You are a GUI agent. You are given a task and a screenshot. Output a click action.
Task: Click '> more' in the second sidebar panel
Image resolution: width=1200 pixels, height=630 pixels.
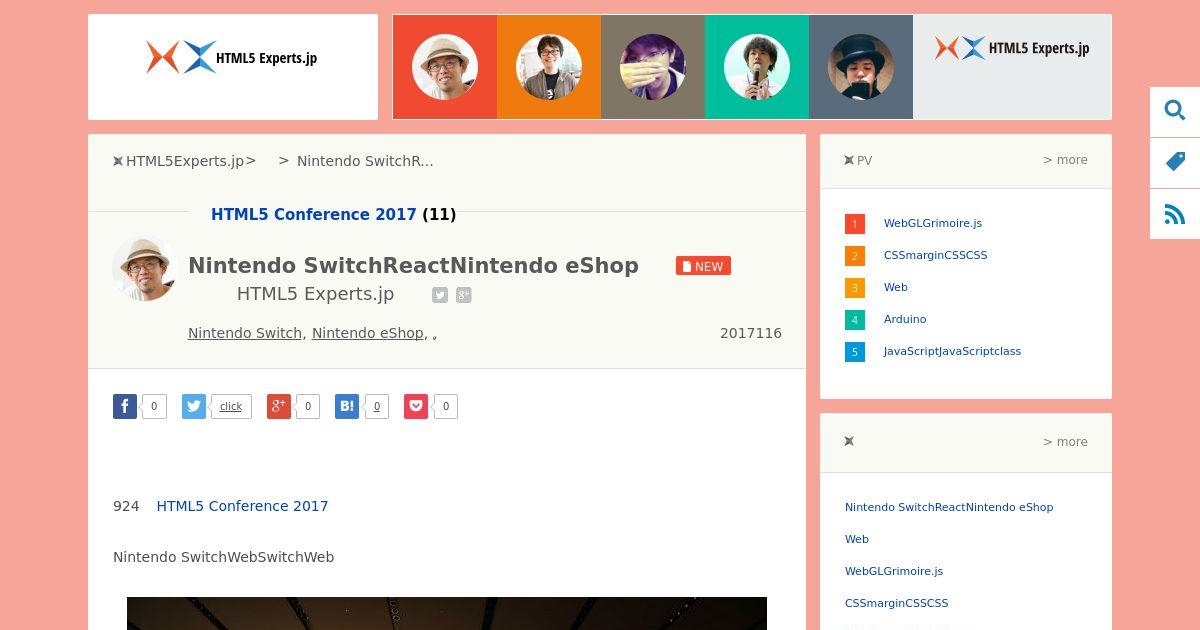tap(1065, 442)
